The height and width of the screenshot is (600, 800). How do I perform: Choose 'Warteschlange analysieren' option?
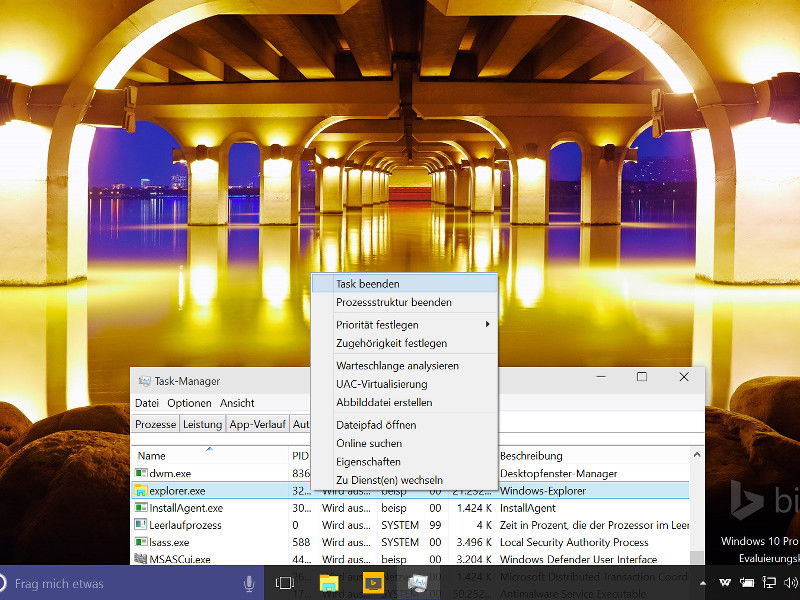404,365
